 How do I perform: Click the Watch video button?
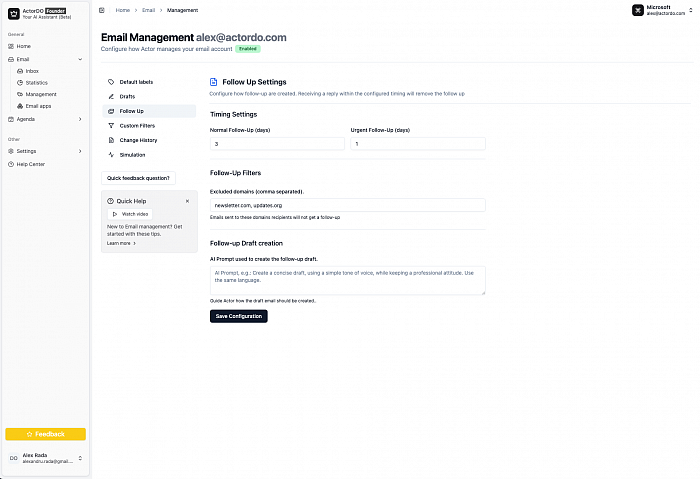coord(130,214)
